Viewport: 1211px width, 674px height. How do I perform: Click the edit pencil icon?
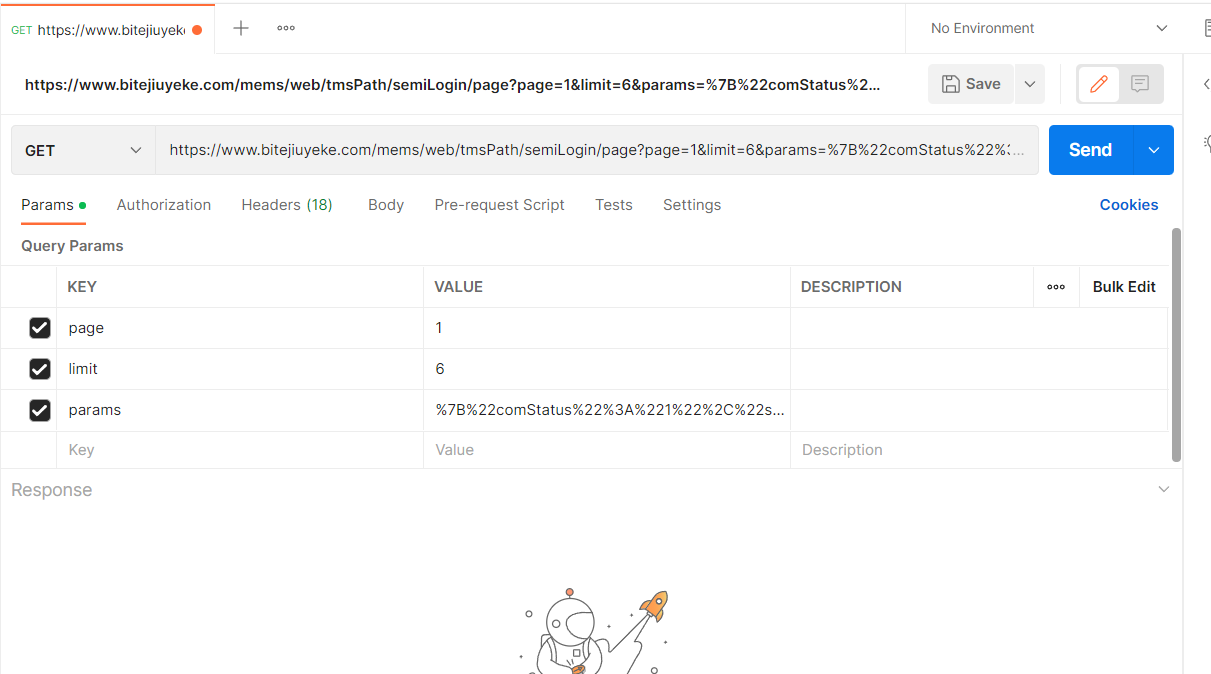[x=1099, y=84]
